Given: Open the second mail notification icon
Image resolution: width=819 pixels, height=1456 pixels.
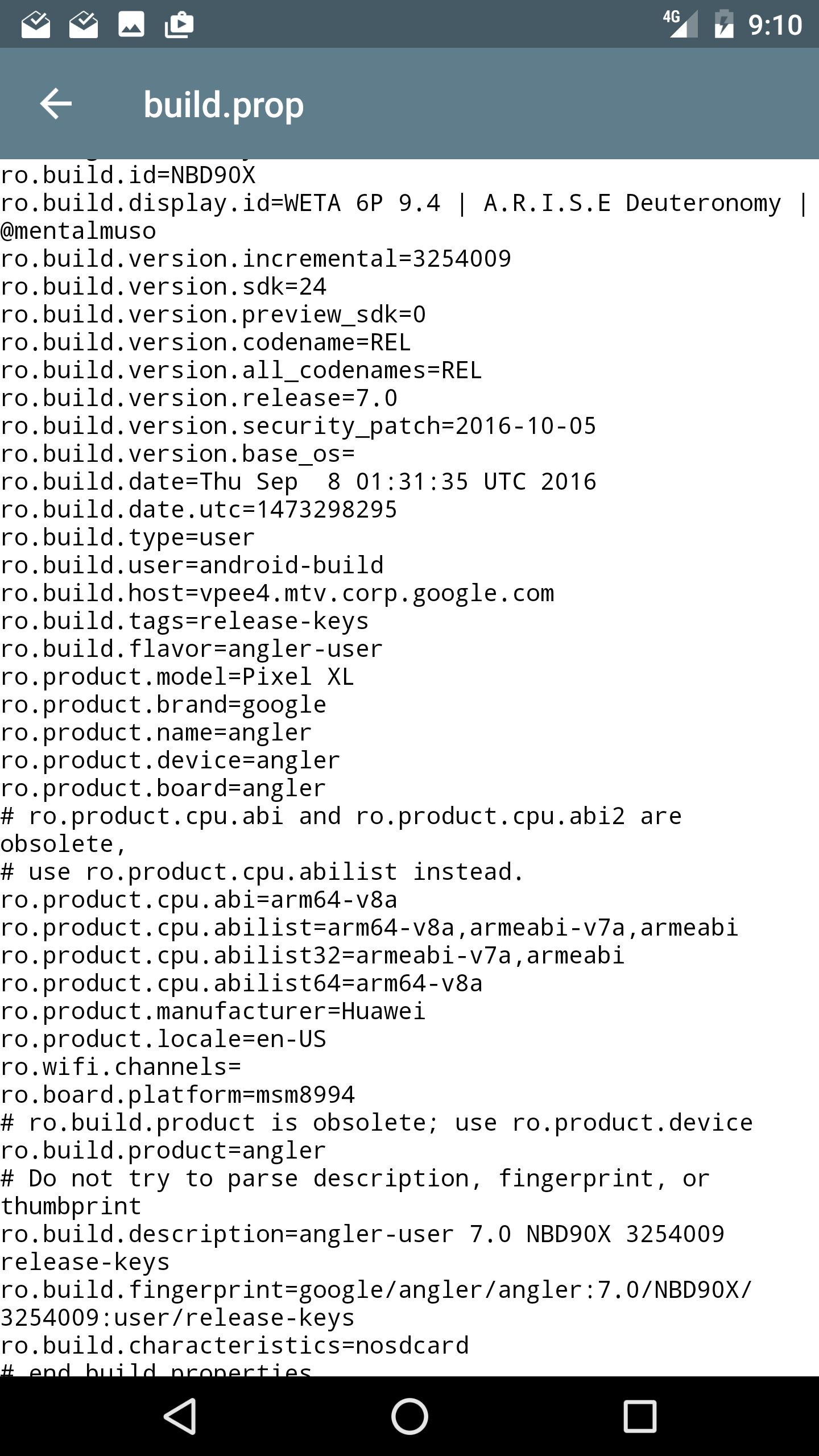Looking at the screenshot, I should [84, 24].
